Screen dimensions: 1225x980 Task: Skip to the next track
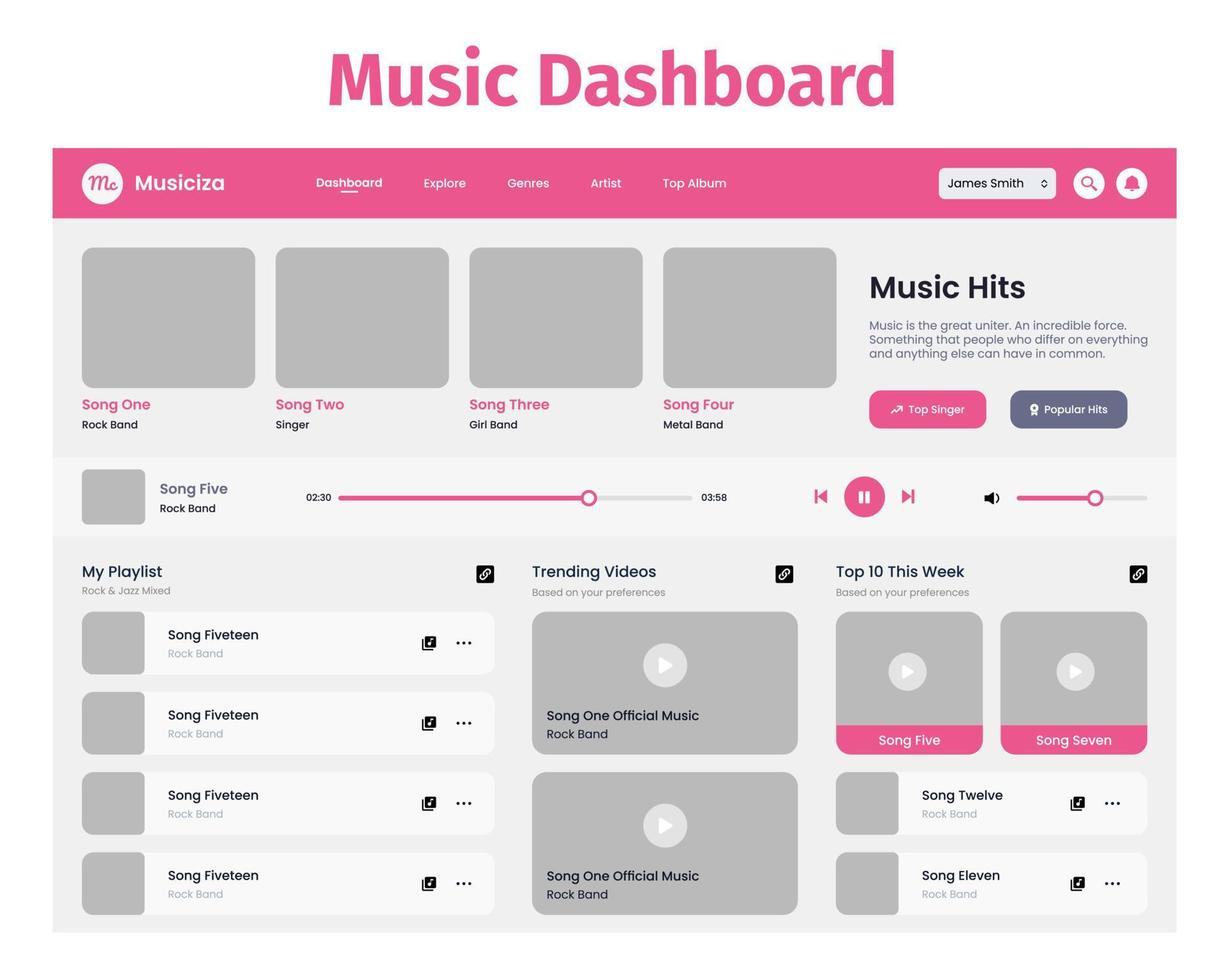(x=908, y=497)
